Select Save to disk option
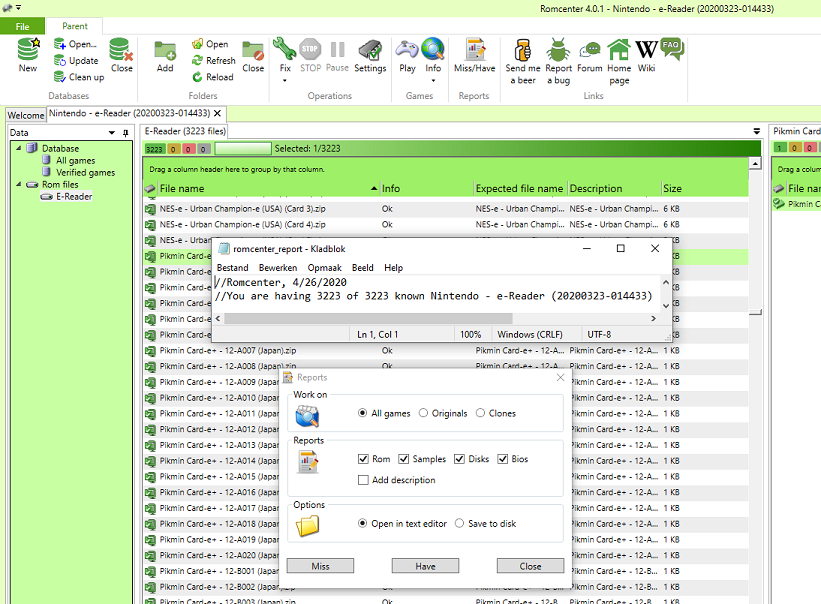The width and height of the screenshot is (821, 604). (x=459, y=523)
